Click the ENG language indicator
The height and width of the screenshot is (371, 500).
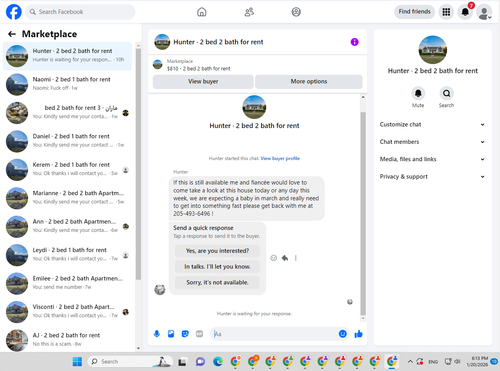tap(433, 361)
